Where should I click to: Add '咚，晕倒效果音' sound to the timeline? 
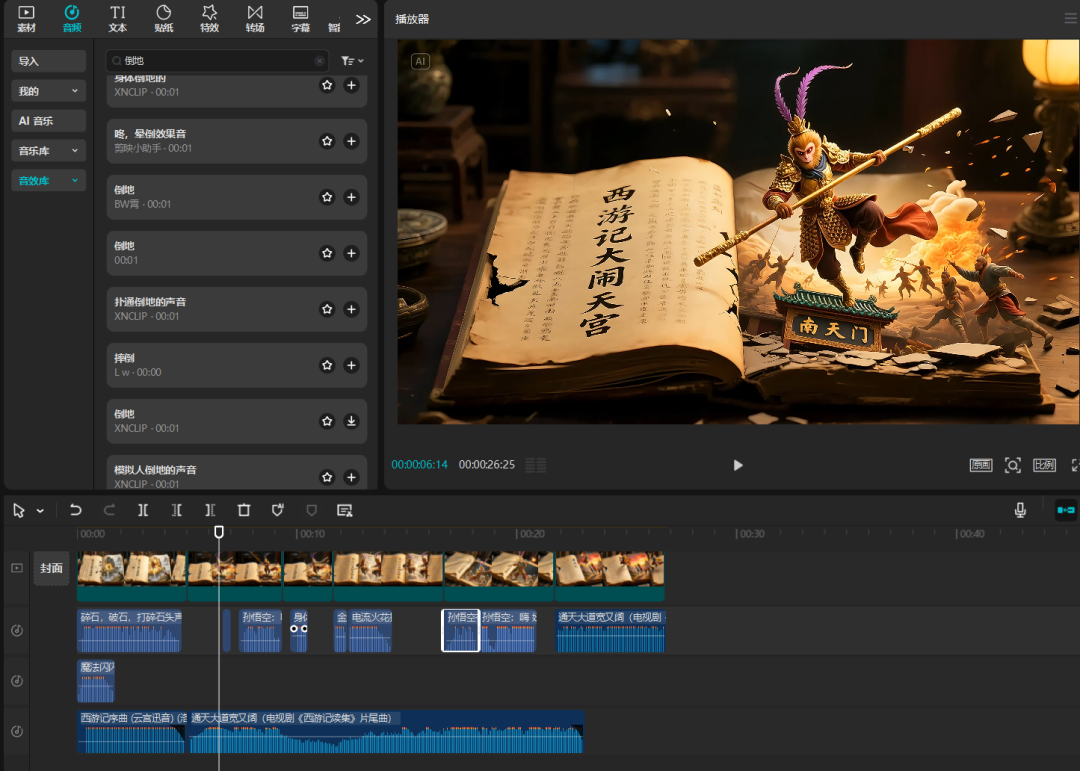coord(351,142)
